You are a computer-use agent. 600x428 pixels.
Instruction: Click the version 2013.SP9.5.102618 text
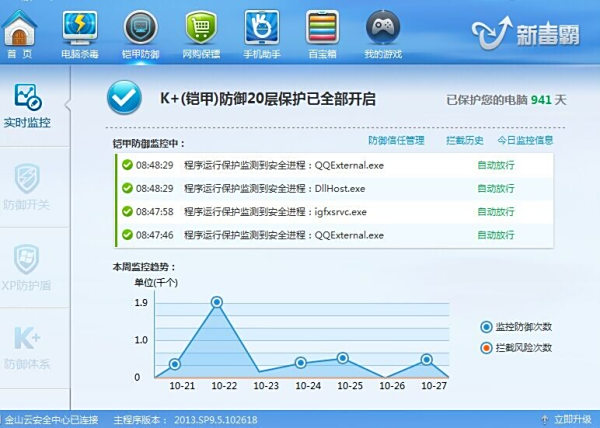click(x=215, y=420)
